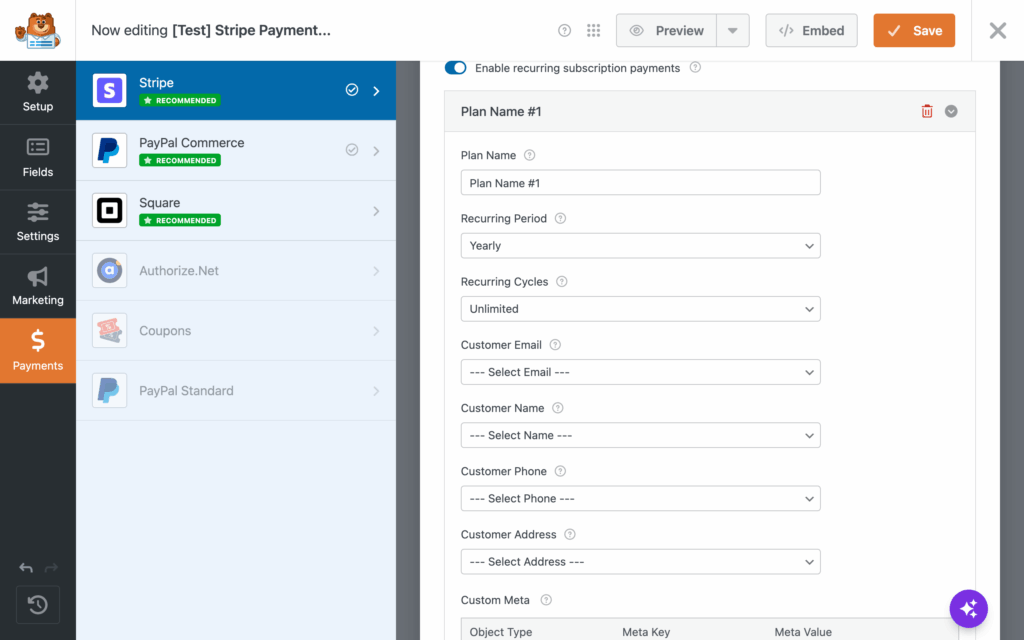The width and height of the screenshot is (1024, 640).
Task: Click the Square logo icon
Action: 110,211
